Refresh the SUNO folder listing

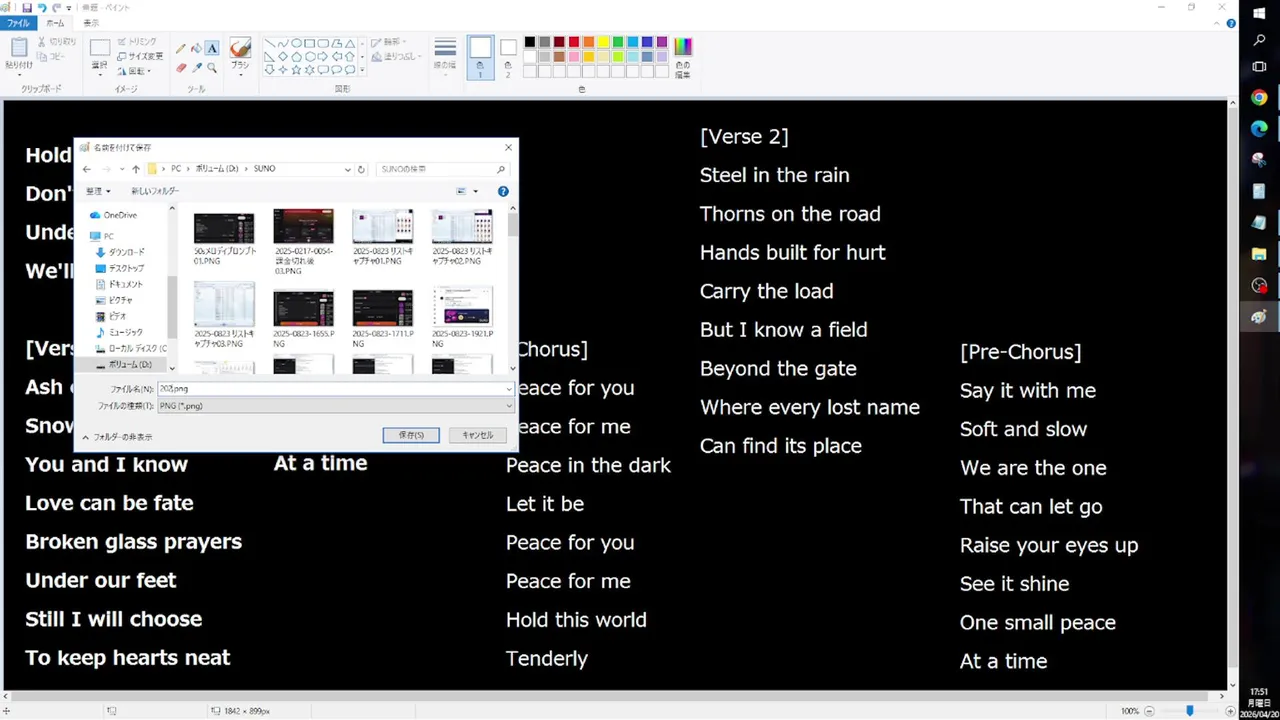click(363, 169)
